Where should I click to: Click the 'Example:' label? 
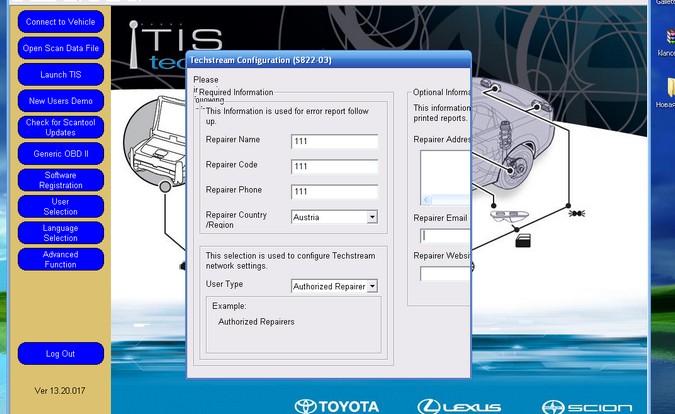(x=229, y=306)
